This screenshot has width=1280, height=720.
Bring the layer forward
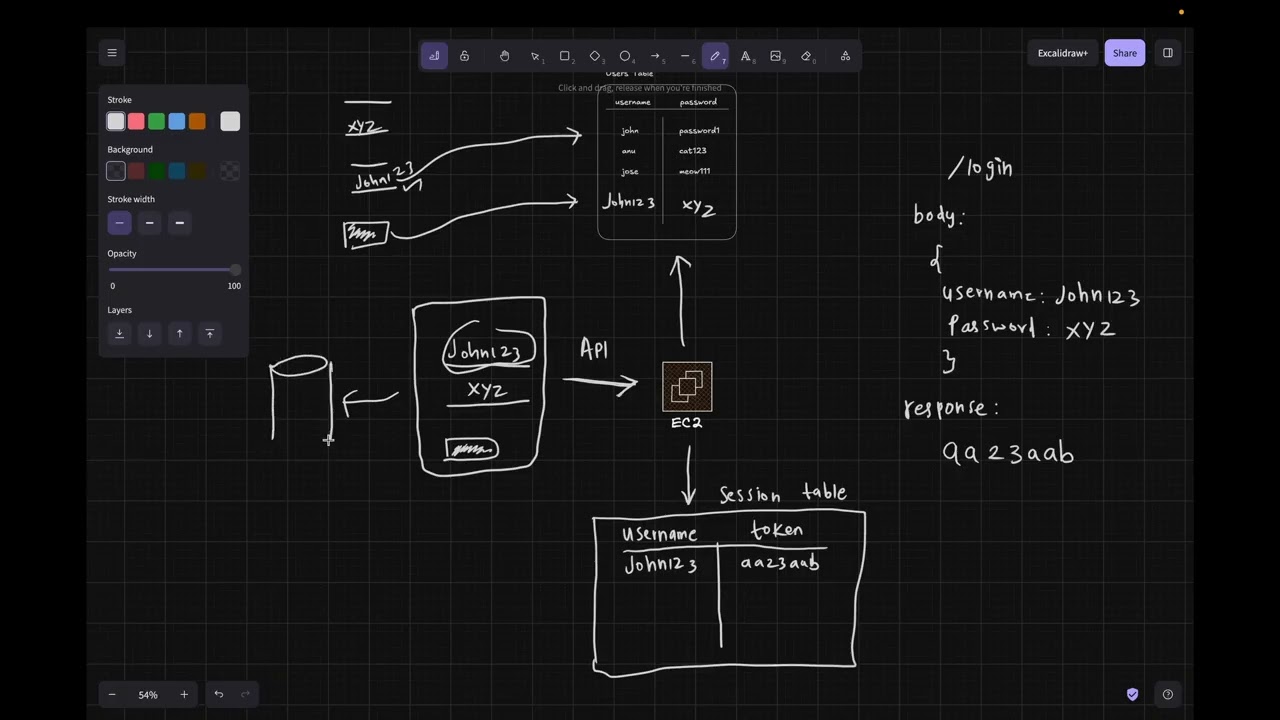(180, 333)
